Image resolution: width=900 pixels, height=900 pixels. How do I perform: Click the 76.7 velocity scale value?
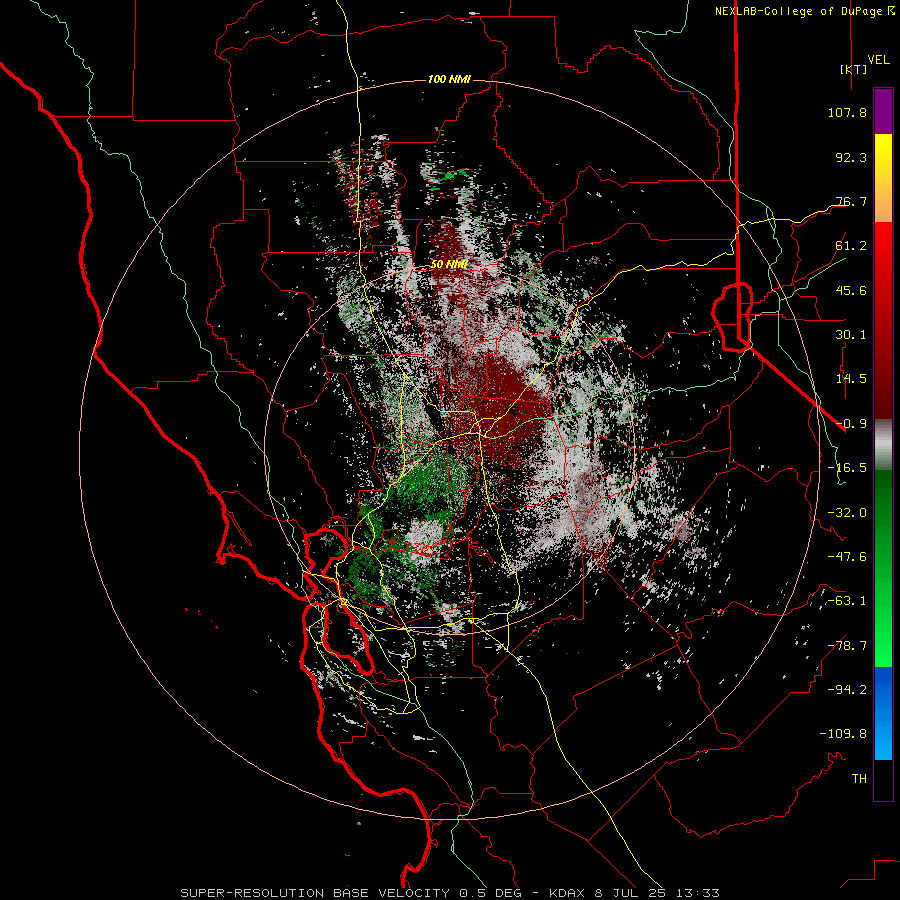click(851, 201)
